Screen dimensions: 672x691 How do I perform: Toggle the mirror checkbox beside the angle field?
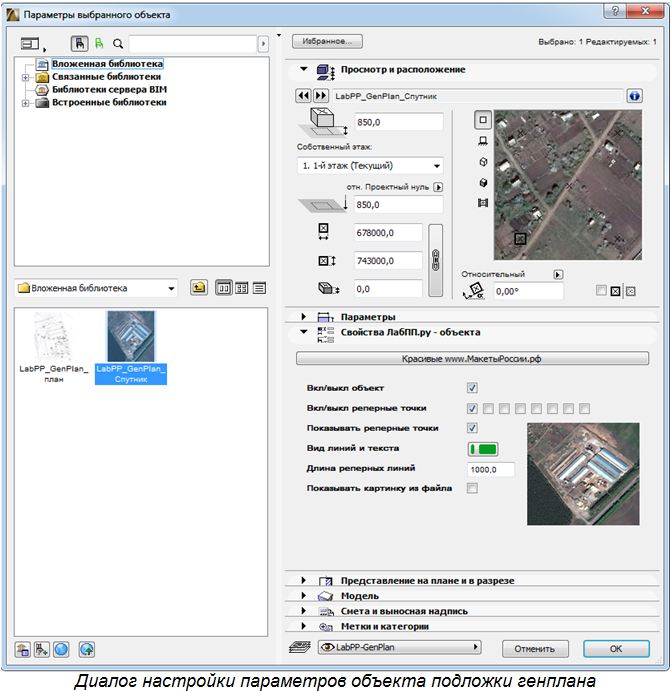(x=601, y=290)
